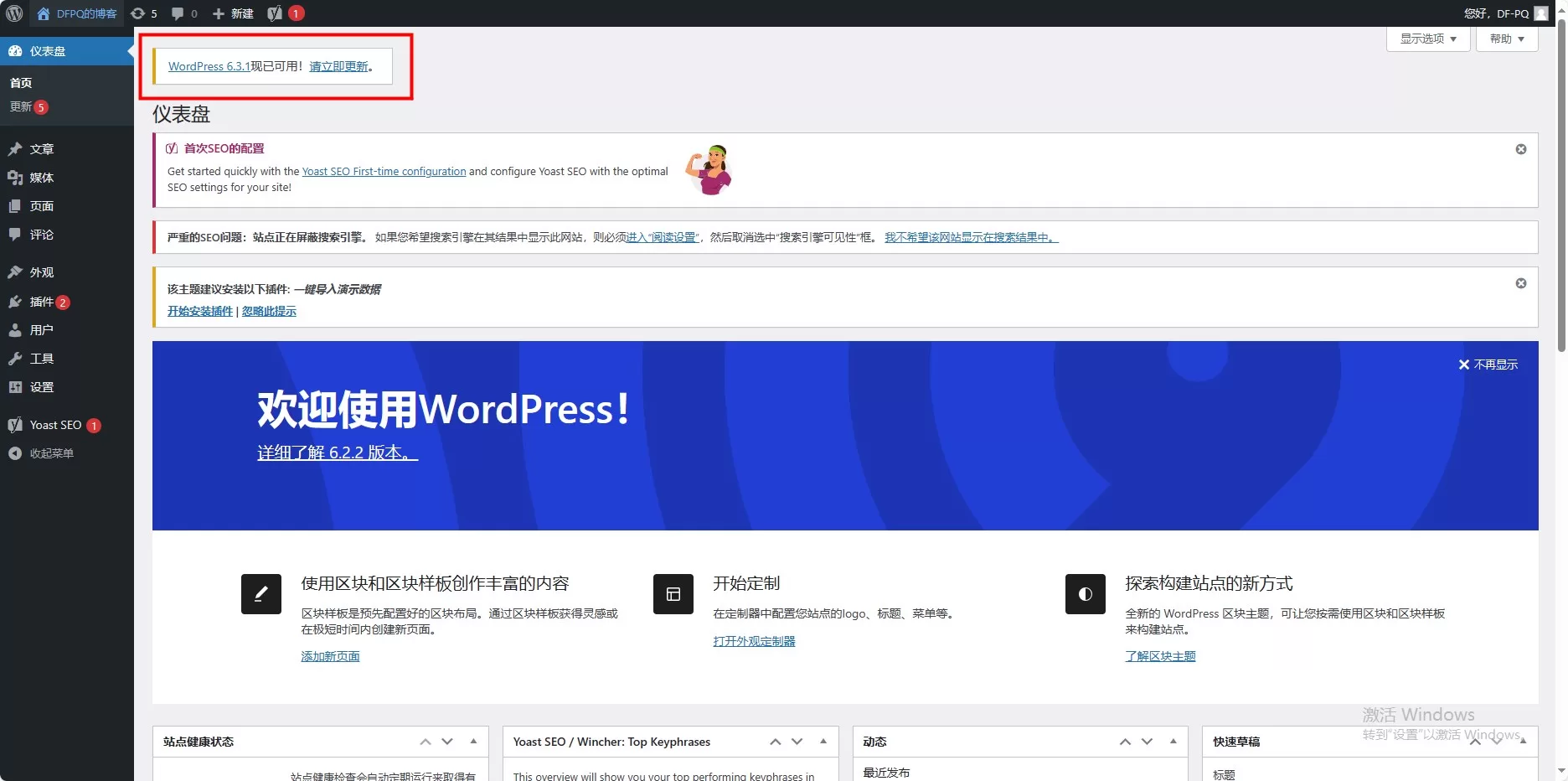1568x781 pixels.
Task: Expand the 显示选项 screen options dropdown
Action: pyautogui.click(x=1428, y=39)
